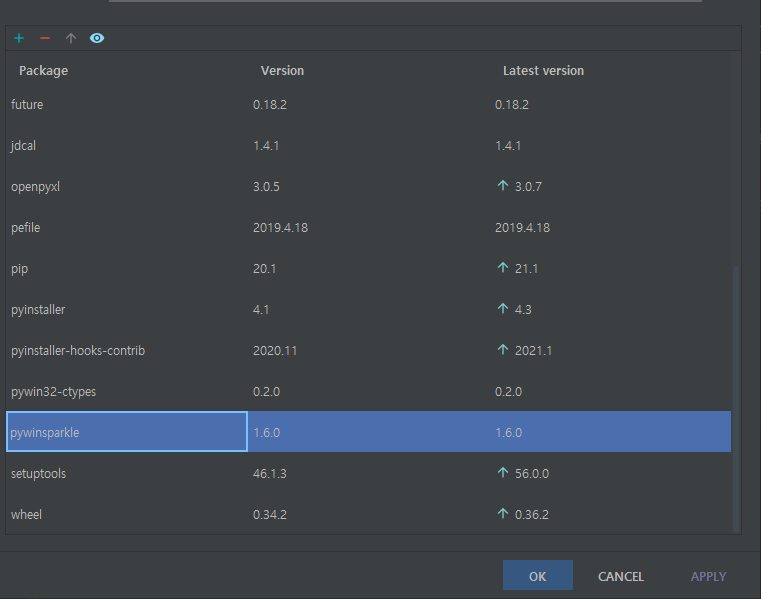Click upgrade arrow beside openpyxl 3.0.7

coord(502,186)
